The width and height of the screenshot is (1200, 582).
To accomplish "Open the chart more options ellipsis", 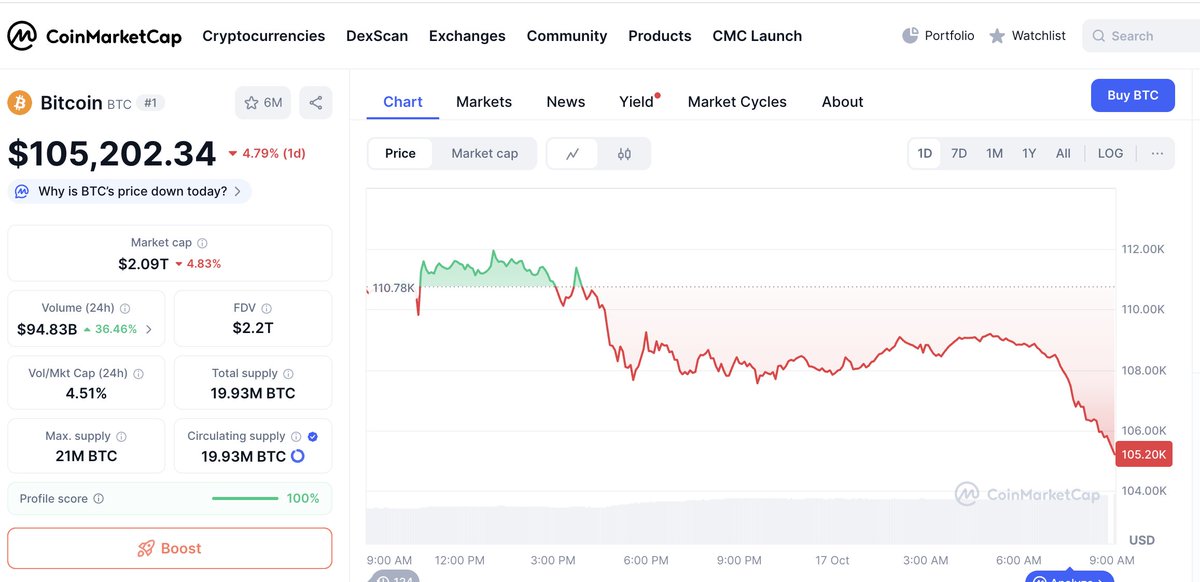I will [x=1157, y=154].
